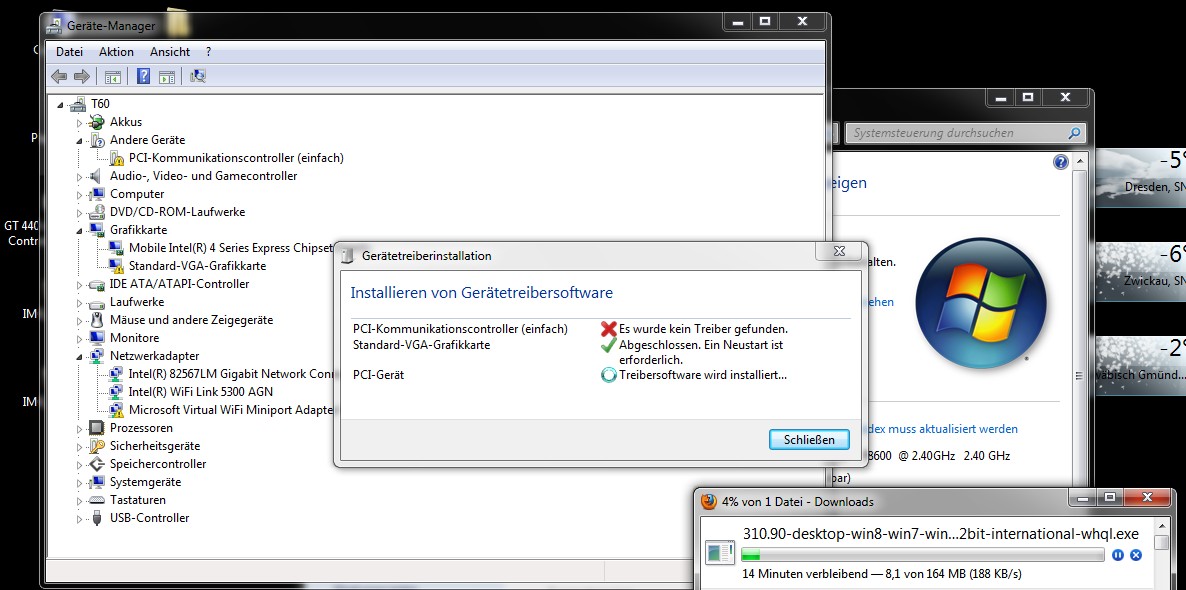1186x590 pixels.
Task: Click the mouse icon for Mäuse und andere Zeigegeräte
Action: pos(96,320)
